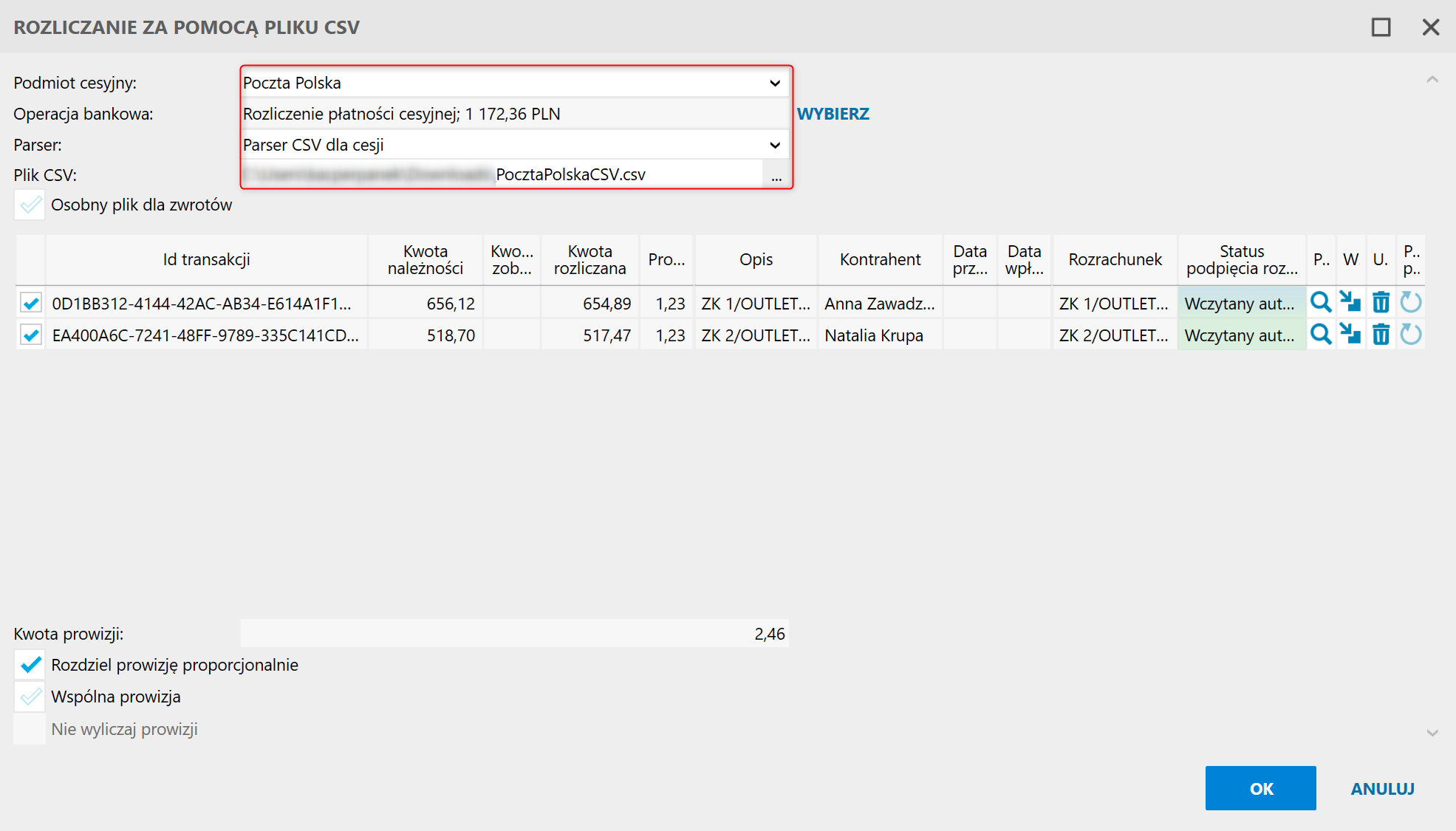Click refresh icon in first transaction row
The image size is (1456, 831).
[1411, 303]
